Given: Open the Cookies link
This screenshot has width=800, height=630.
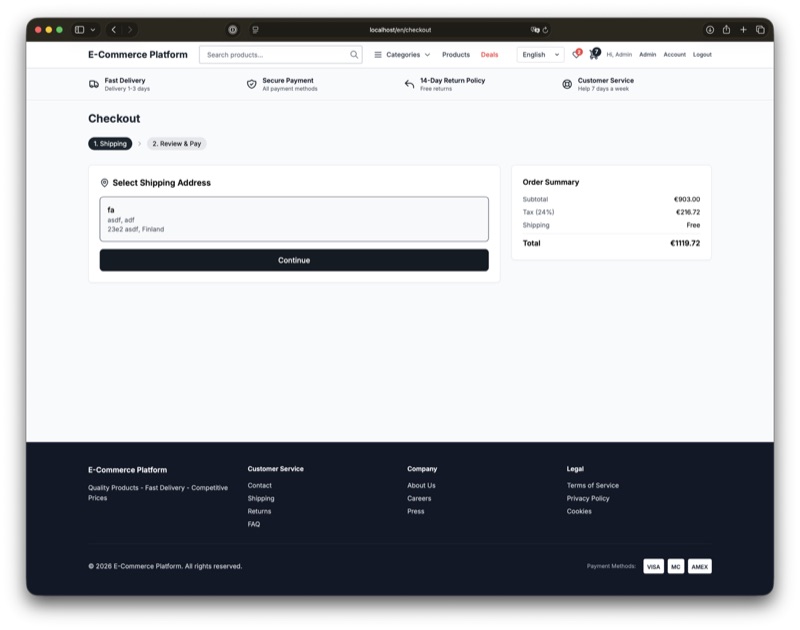Looking at the screenshot, I should pyautogui.click(x=579, y=511).
